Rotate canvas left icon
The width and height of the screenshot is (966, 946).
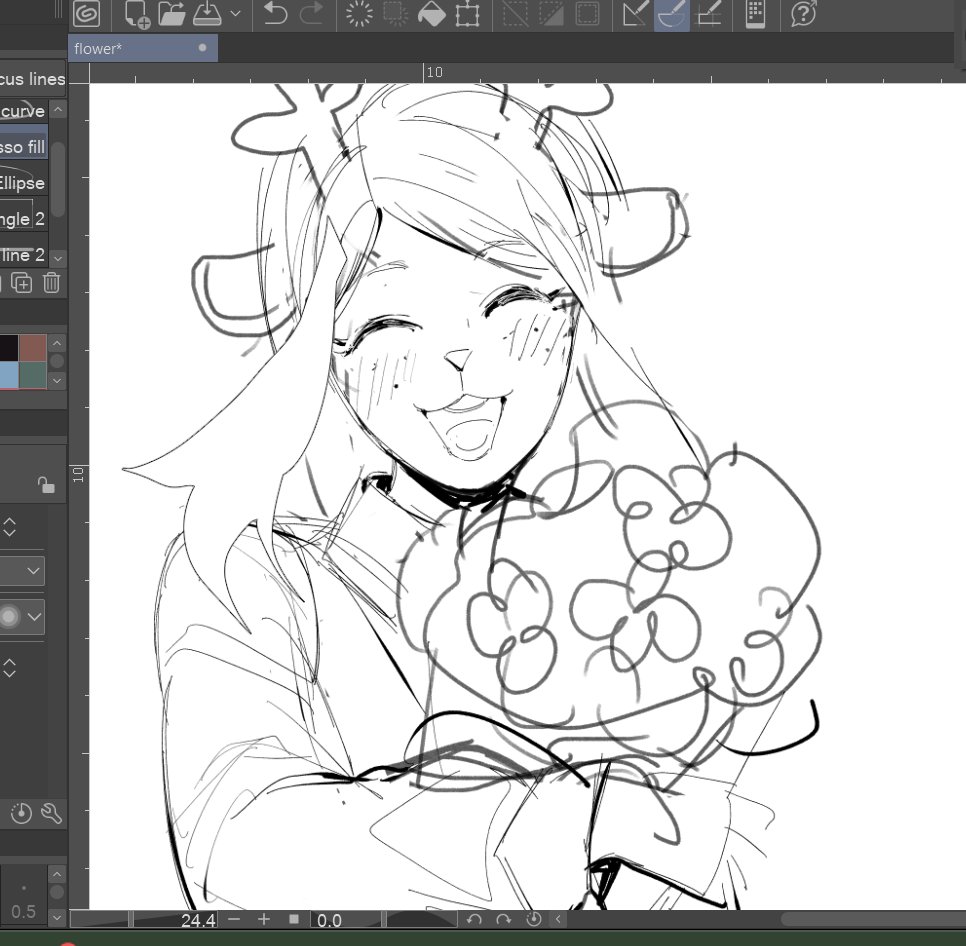coord(474,919)
